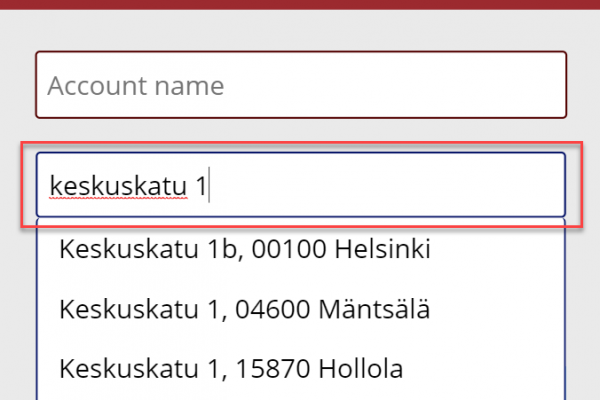Screen dimensions: 600x400
Task: Click postal code 15870 in the list
Action: (272, 369)
